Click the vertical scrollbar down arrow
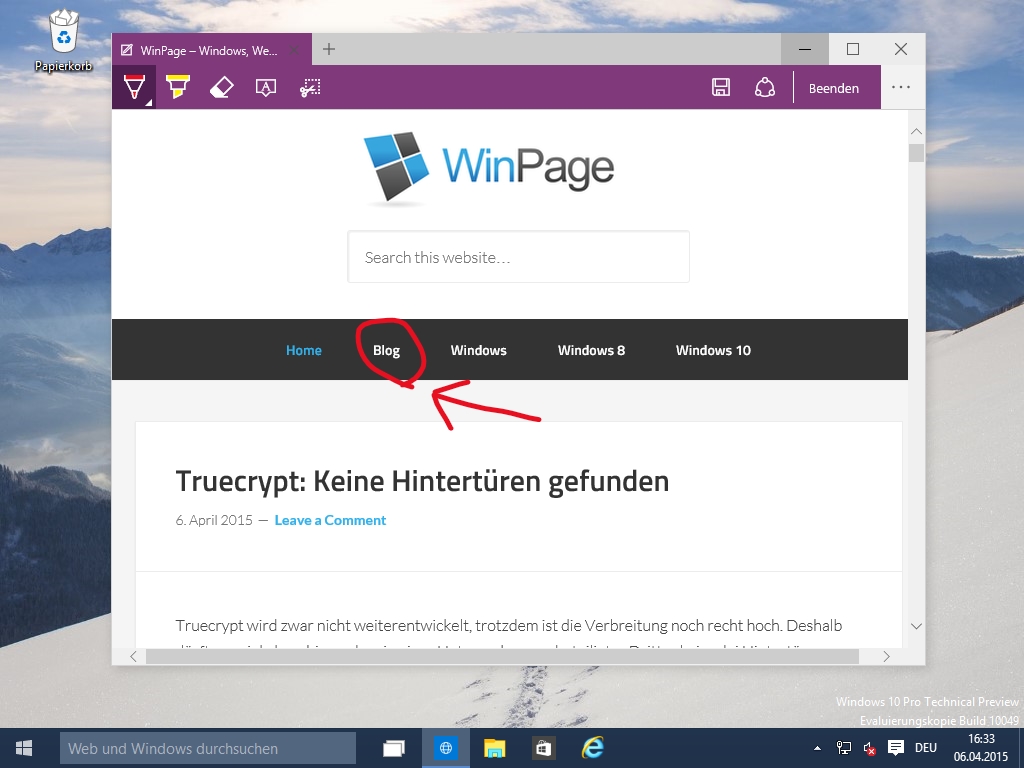1024x768 pixels. point(916,626)
